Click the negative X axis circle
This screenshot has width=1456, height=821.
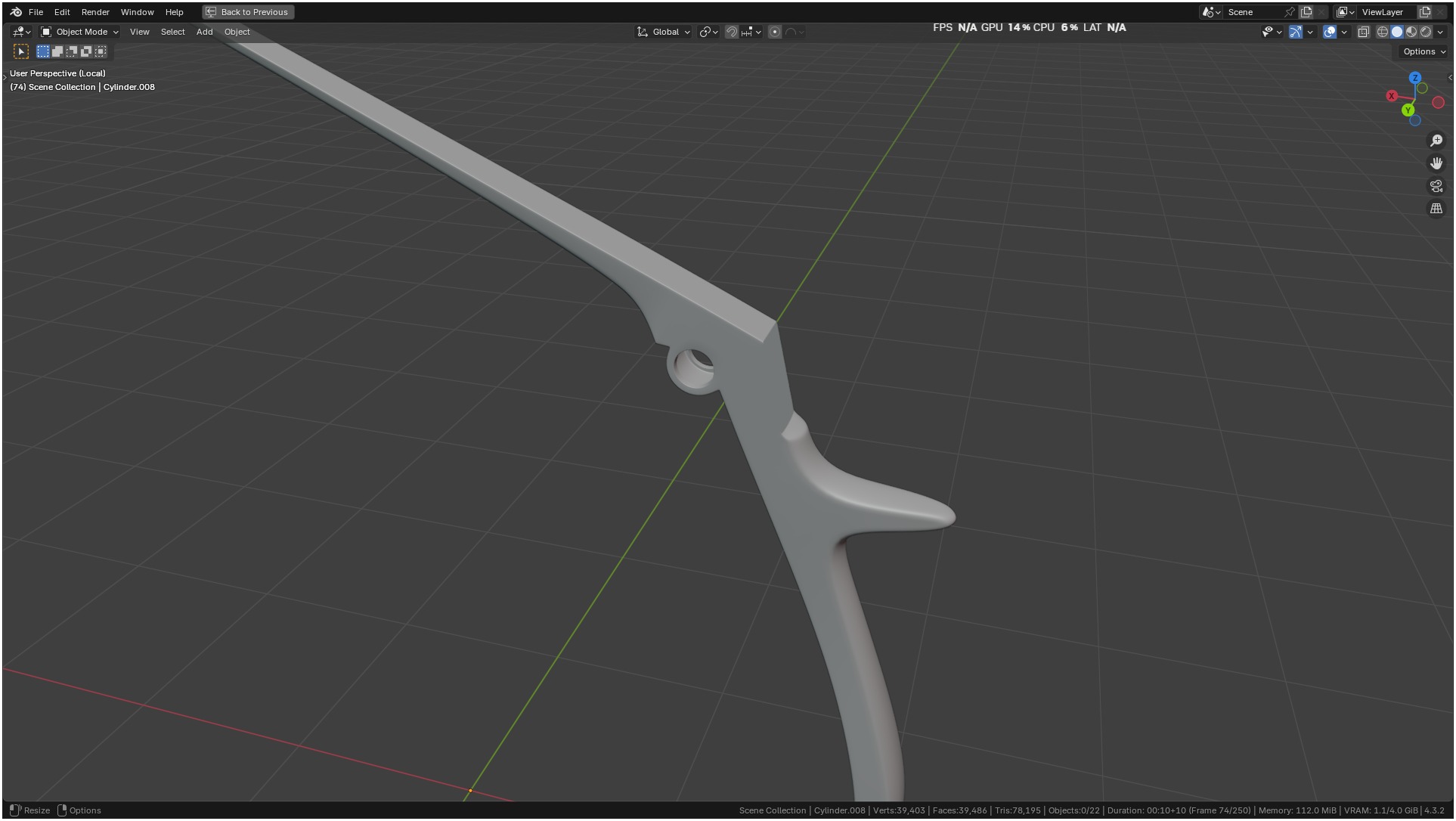(1438, 102)
